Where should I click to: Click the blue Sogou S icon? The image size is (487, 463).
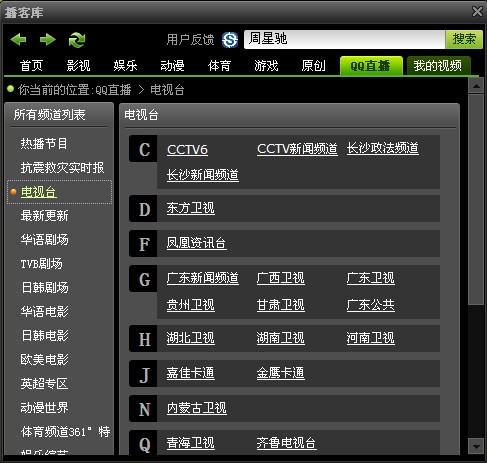pos(230,40)
